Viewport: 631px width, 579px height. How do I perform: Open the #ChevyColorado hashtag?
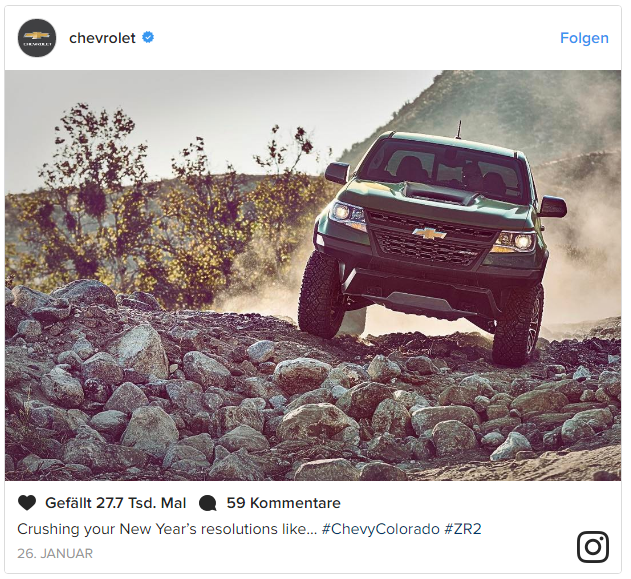pyautogui.click(x=380, y=529)
